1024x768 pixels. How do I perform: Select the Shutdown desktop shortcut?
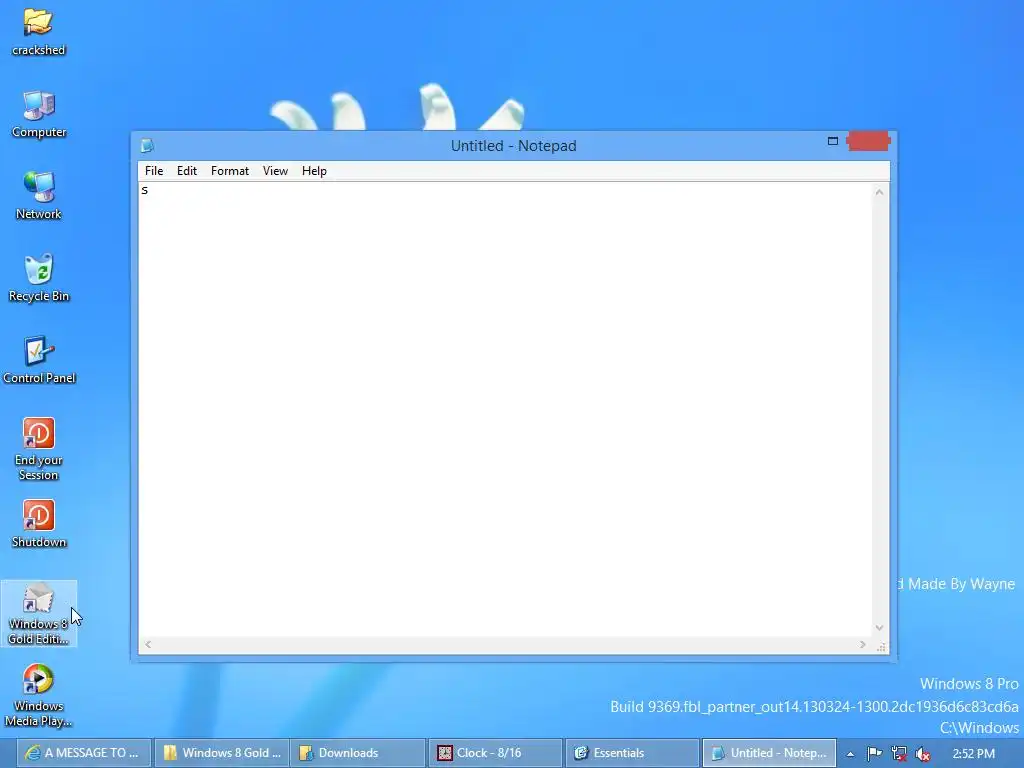click(39, 524)
